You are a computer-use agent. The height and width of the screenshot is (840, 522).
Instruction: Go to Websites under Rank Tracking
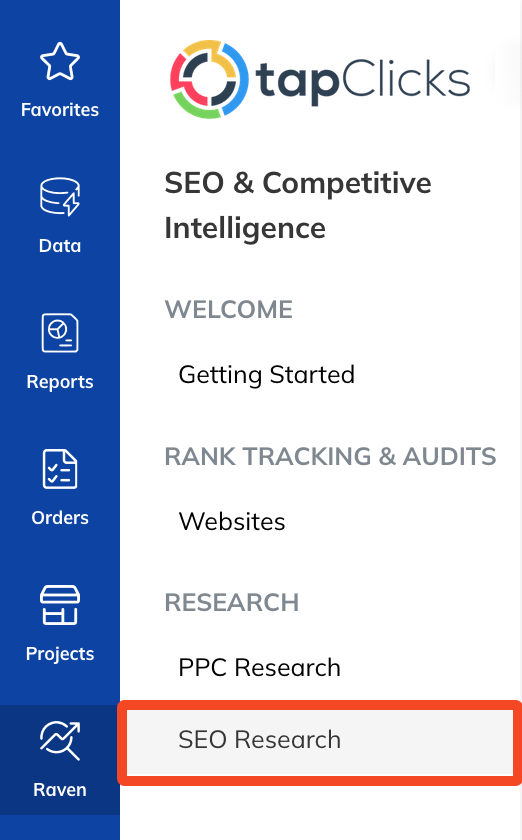pos(232,521)
